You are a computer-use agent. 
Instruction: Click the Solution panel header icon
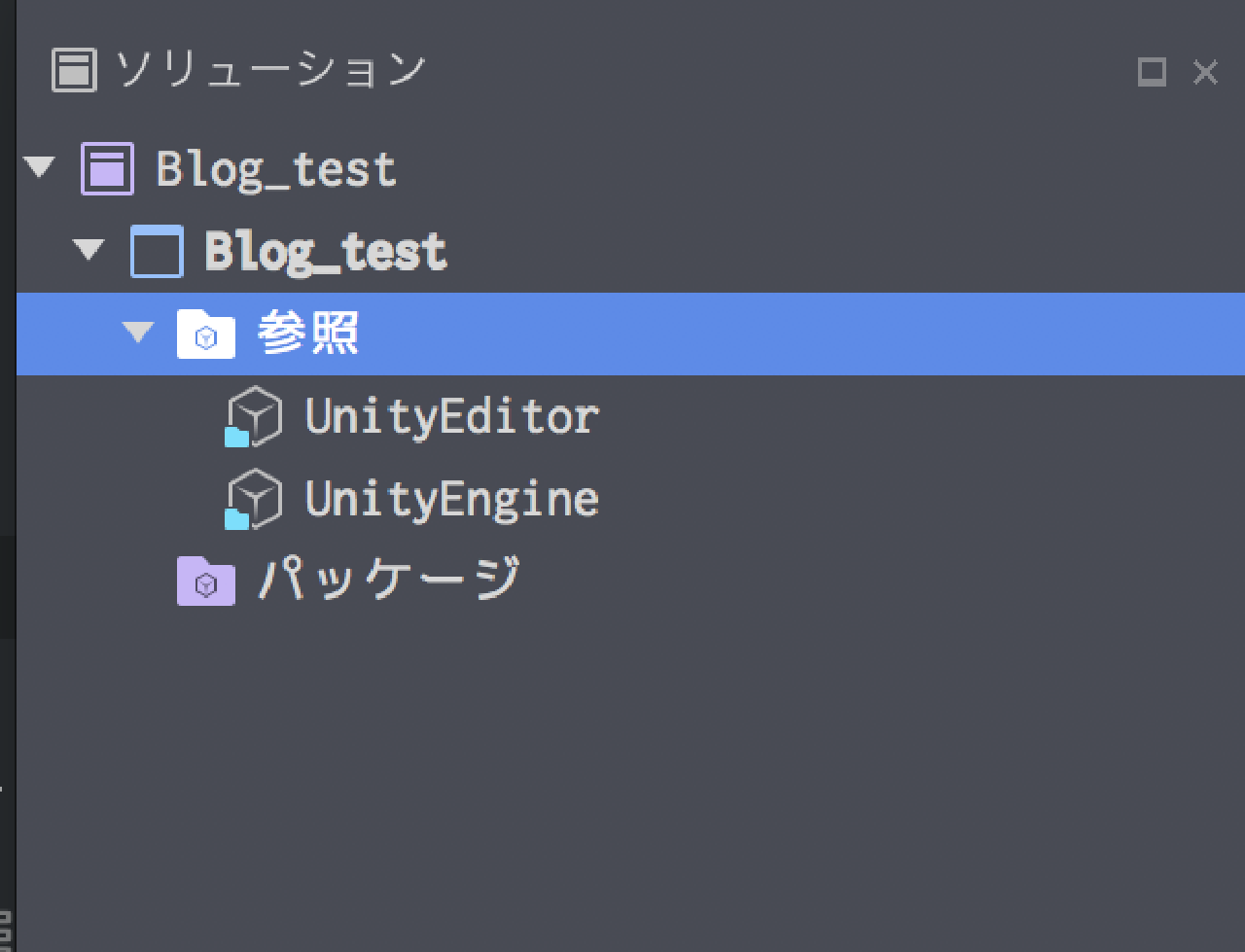(74, 70)
